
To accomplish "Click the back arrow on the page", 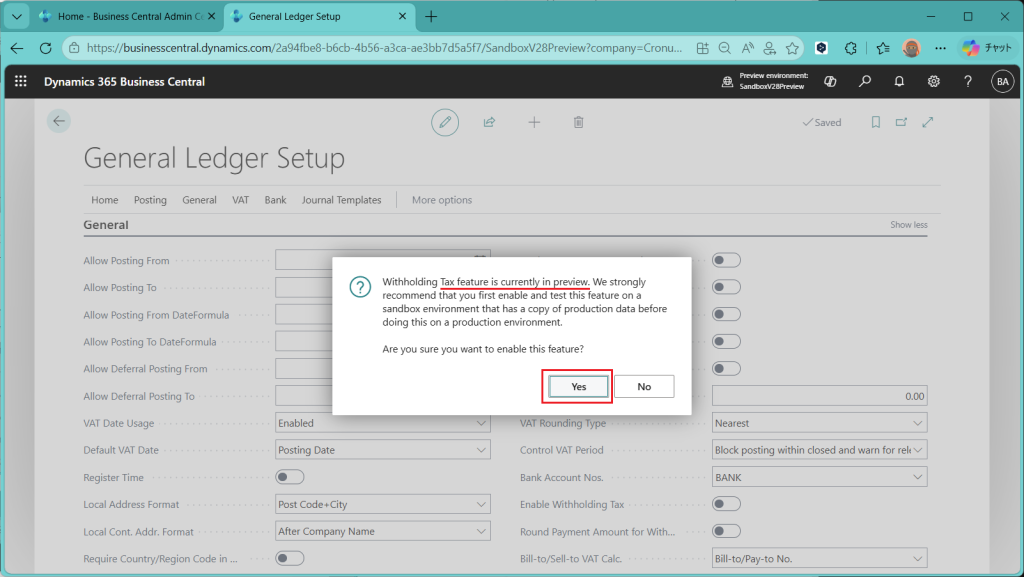I will tap(59, 121).
